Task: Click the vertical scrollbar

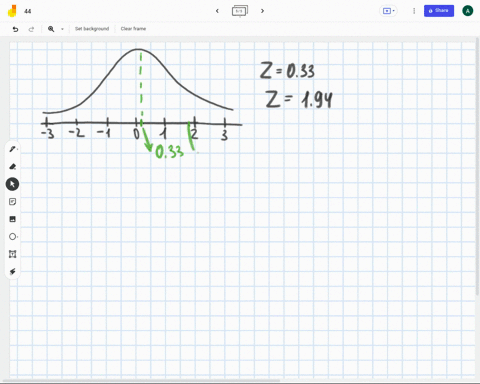Action: pyautogui.click(x=478, y=167)
